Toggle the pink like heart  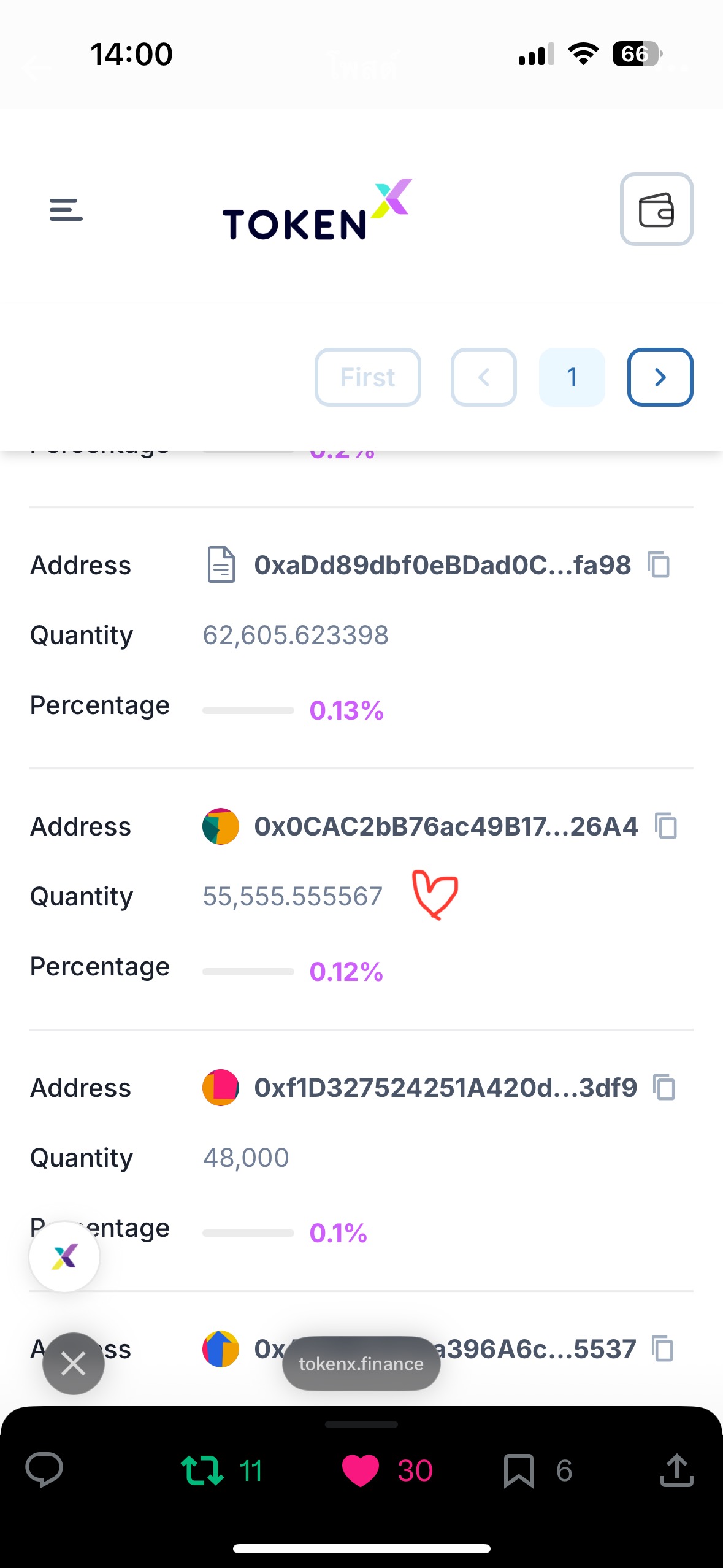point(361,1470)
